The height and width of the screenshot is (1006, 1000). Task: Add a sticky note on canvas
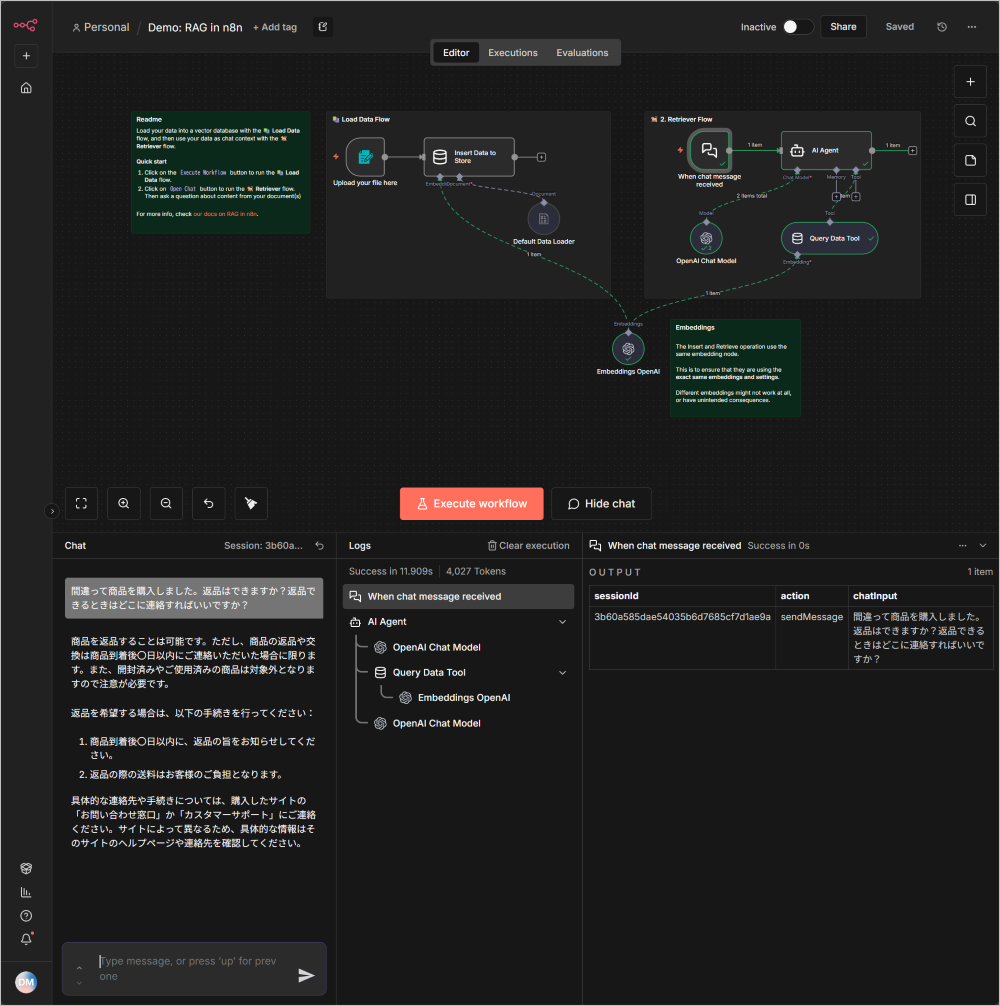[969, 160]
